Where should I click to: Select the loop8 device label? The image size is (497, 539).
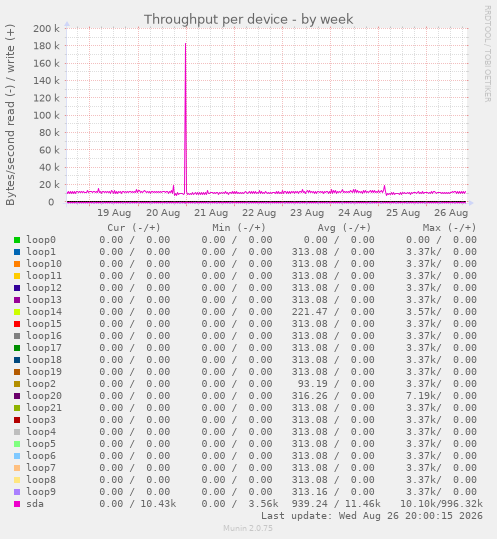pyautogui.click(x=41, y=480)
